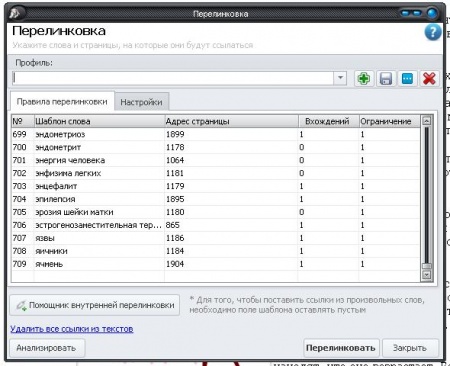450x366 pixels.
Task: Select row эстрогенозаместительная тер…
Action: 215,225
